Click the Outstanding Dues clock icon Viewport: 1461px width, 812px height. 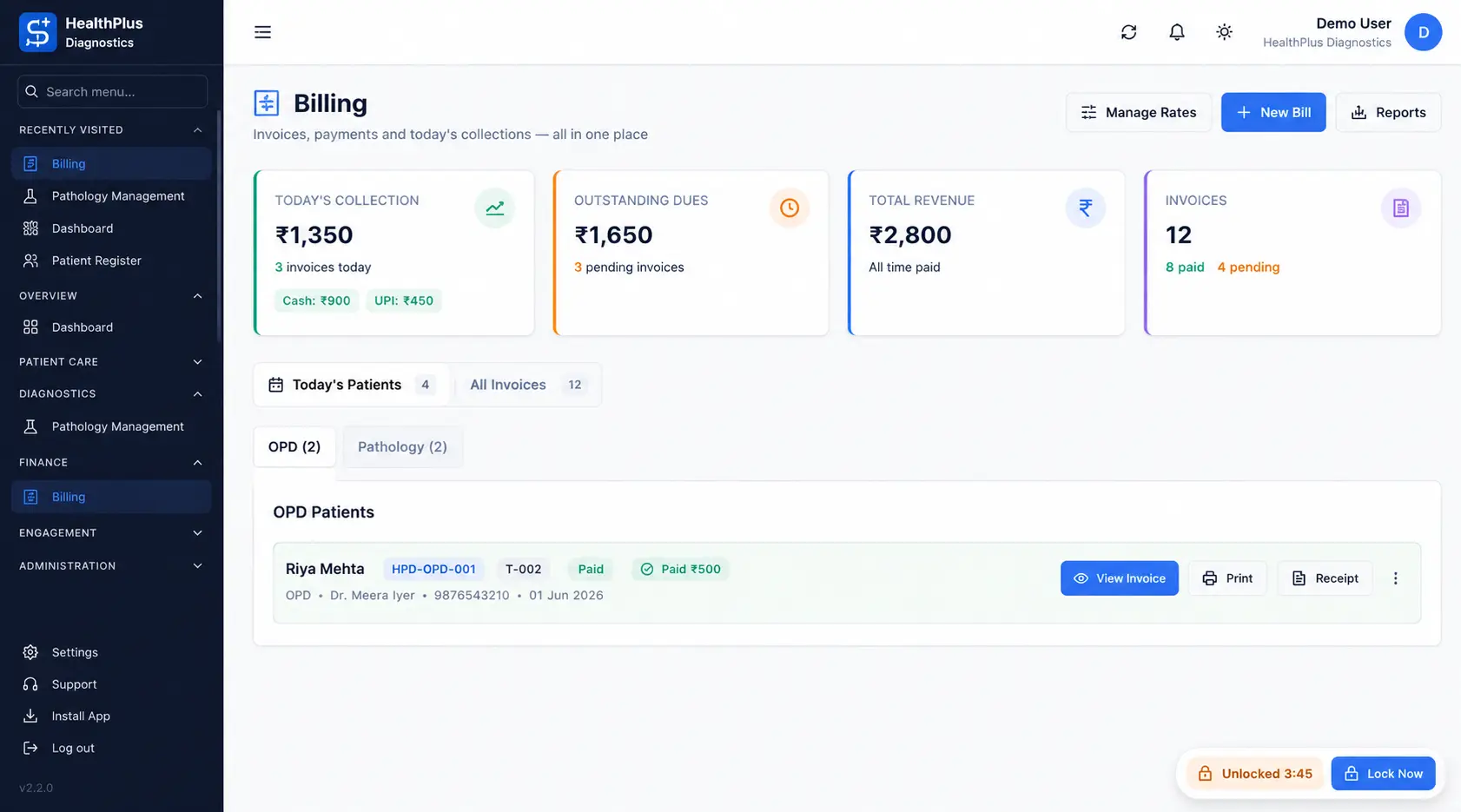click(x=789, y=208)
